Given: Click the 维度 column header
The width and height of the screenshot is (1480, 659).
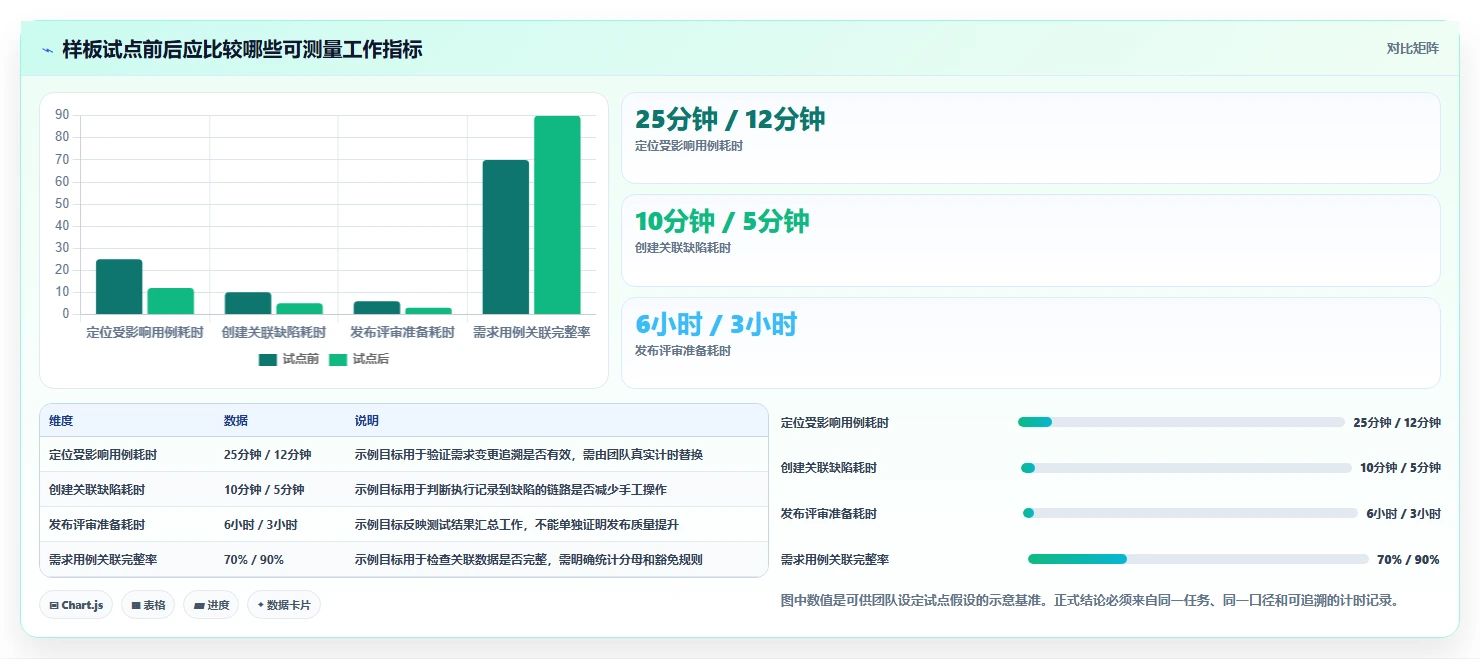Looking at the screenshot, I should [61, 421].
